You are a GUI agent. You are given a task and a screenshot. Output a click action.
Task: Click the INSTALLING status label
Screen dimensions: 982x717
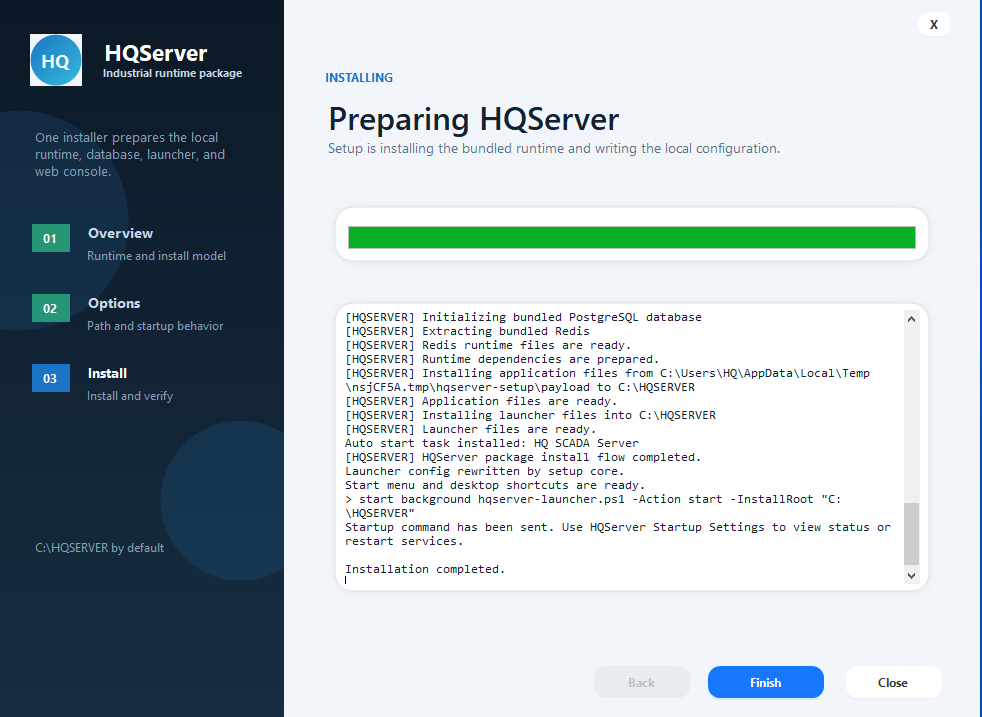pos(359,78)
